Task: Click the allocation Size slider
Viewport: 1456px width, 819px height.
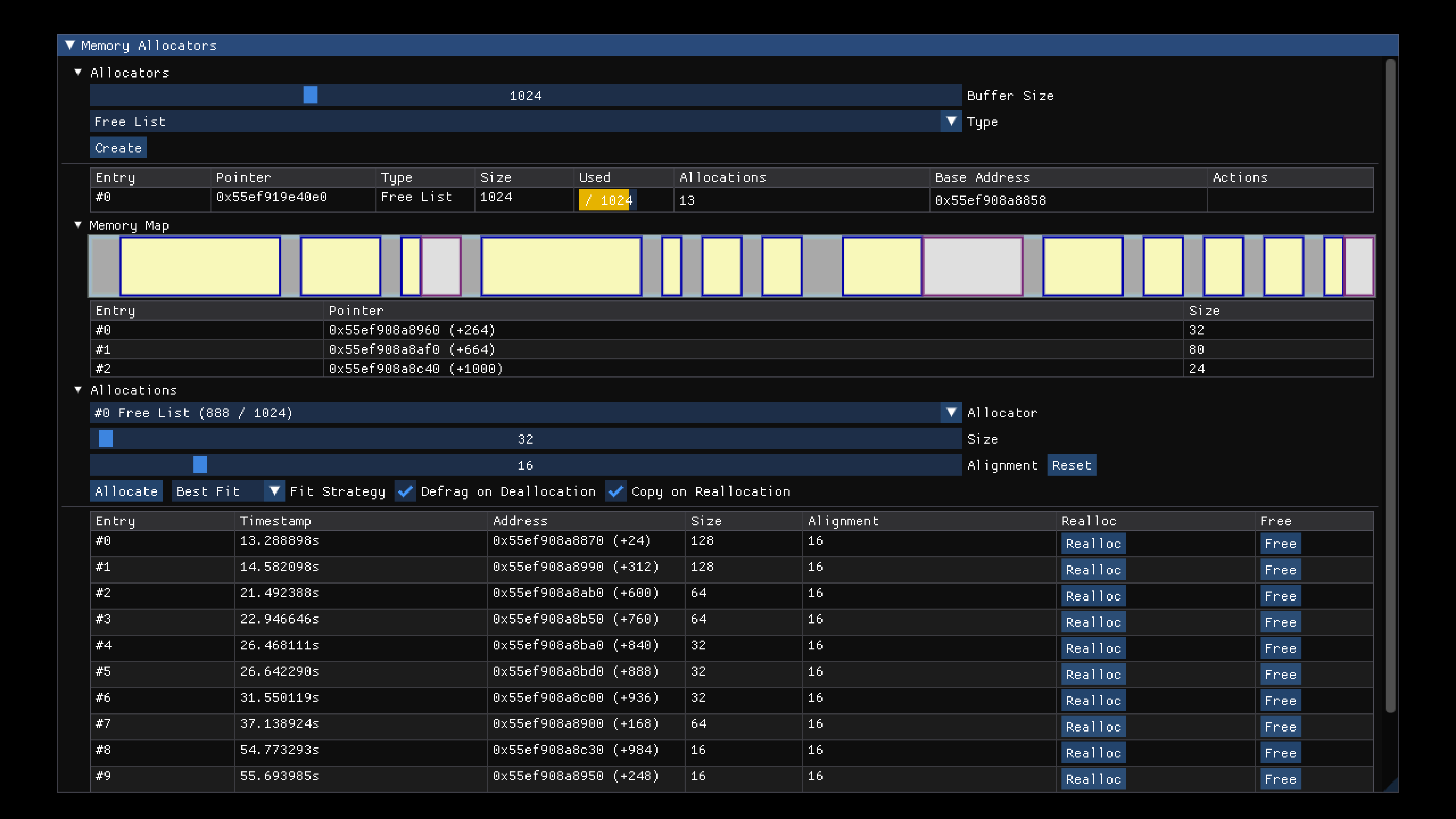Action: click(525, 439)
